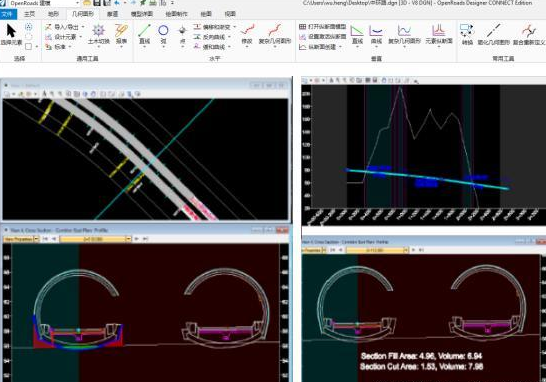Click the 转换 transform tool icon

tap(467, 34)
